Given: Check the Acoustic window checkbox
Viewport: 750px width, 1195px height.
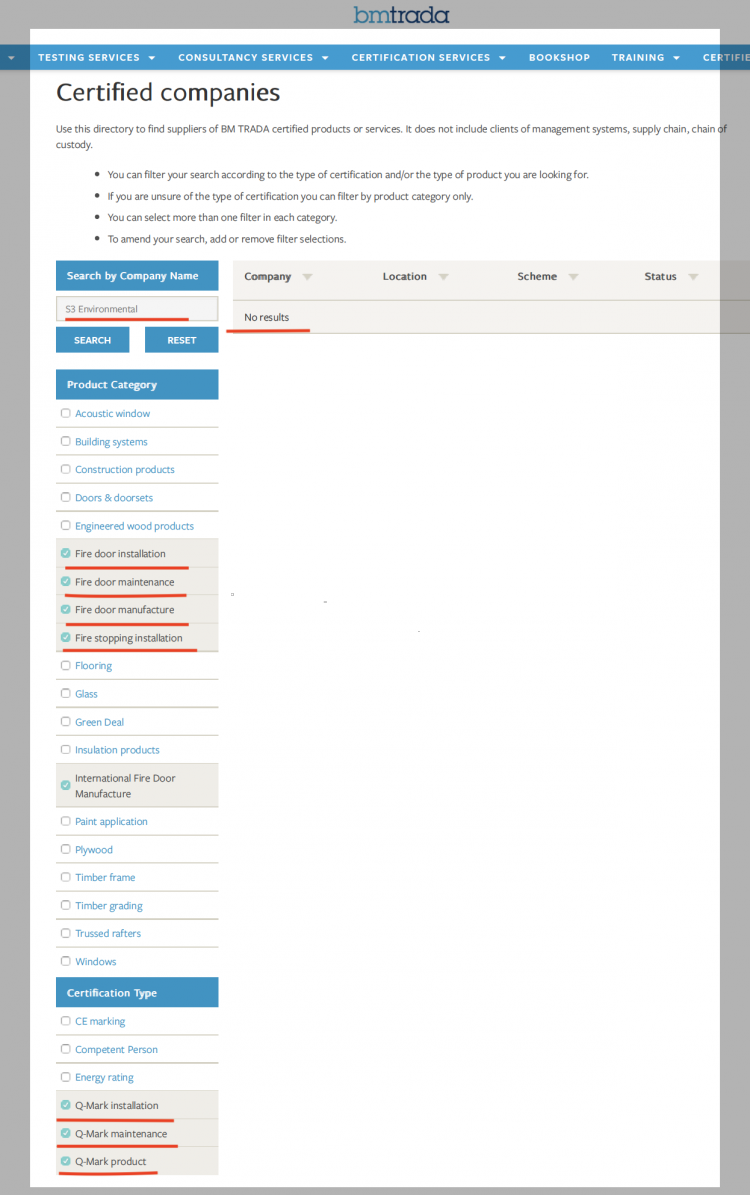Looking at the screenshot, I should tap(66, 413).
